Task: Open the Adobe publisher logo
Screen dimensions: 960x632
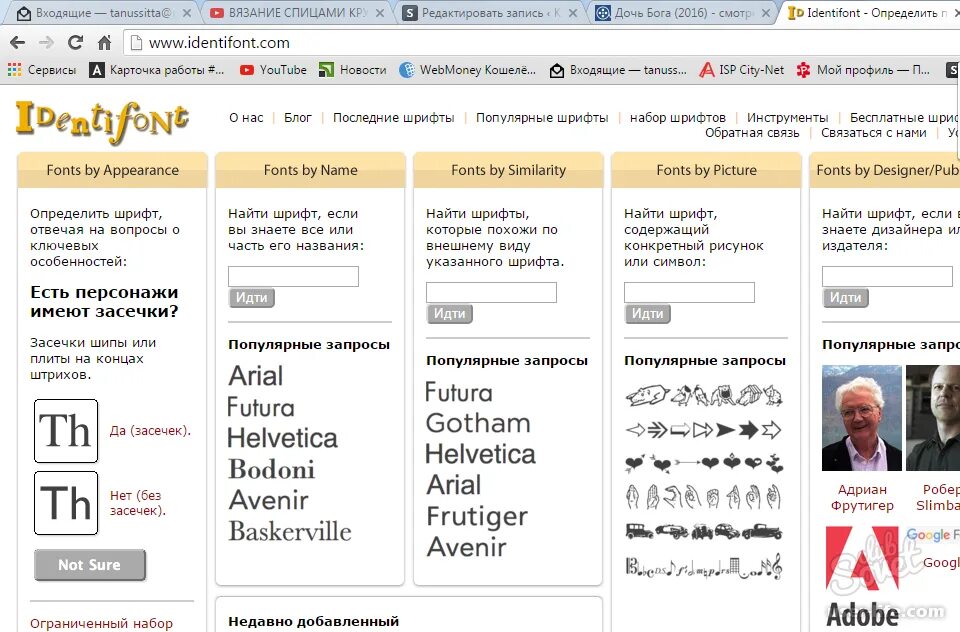Action: point(863,577)
